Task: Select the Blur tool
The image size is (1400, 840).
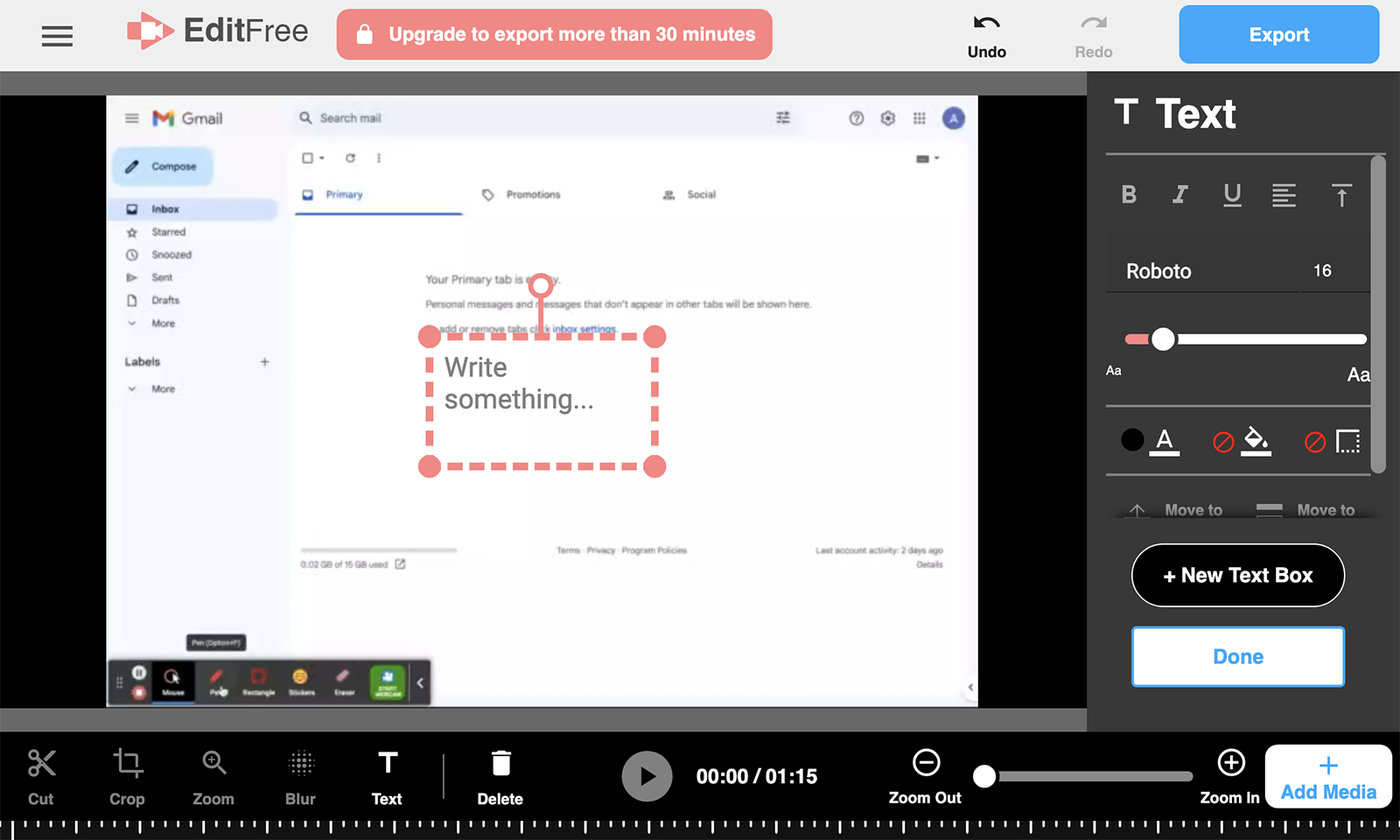Action: pos(300,776)
